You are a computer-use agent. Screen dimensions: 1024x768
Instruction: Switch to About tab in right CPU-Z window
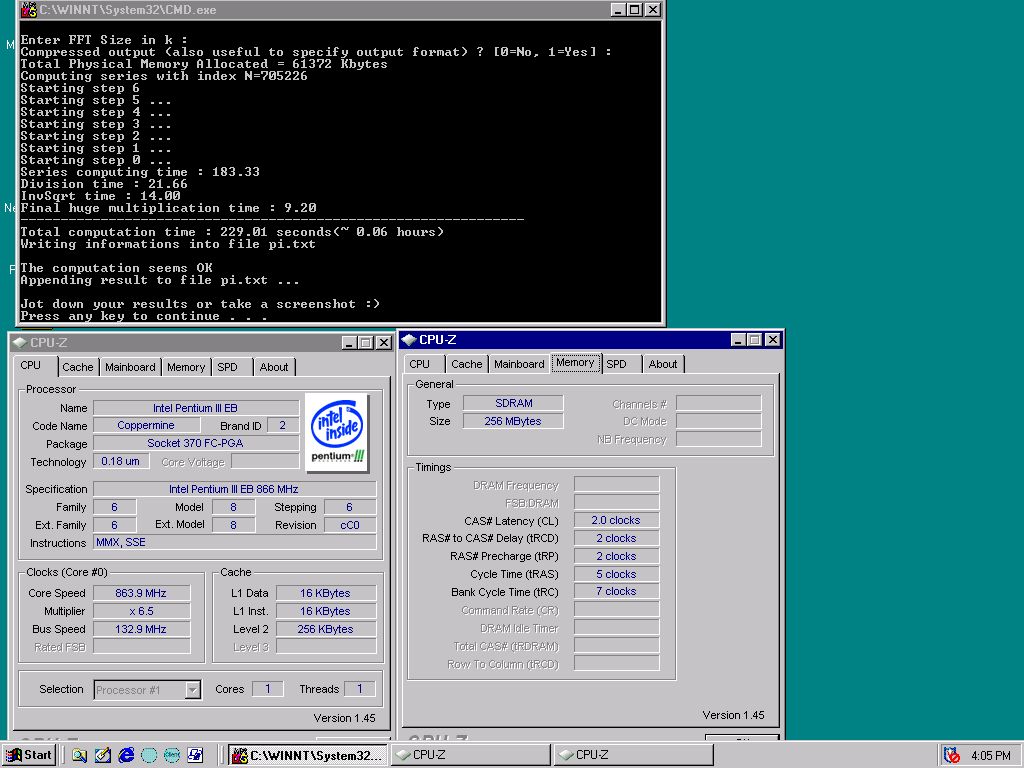[663, 364]
